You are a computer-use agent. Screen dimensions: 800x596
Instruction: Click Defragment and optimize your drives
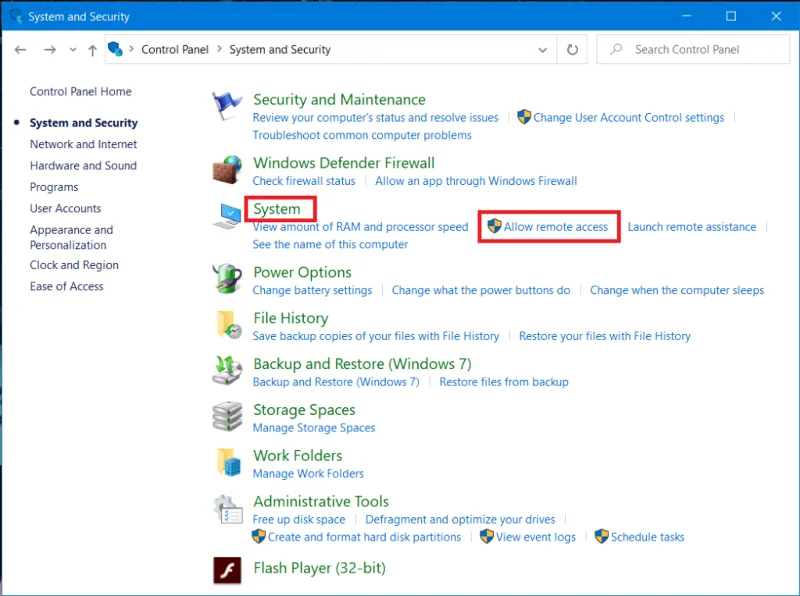pyautogui.click(x=460, y=519)
